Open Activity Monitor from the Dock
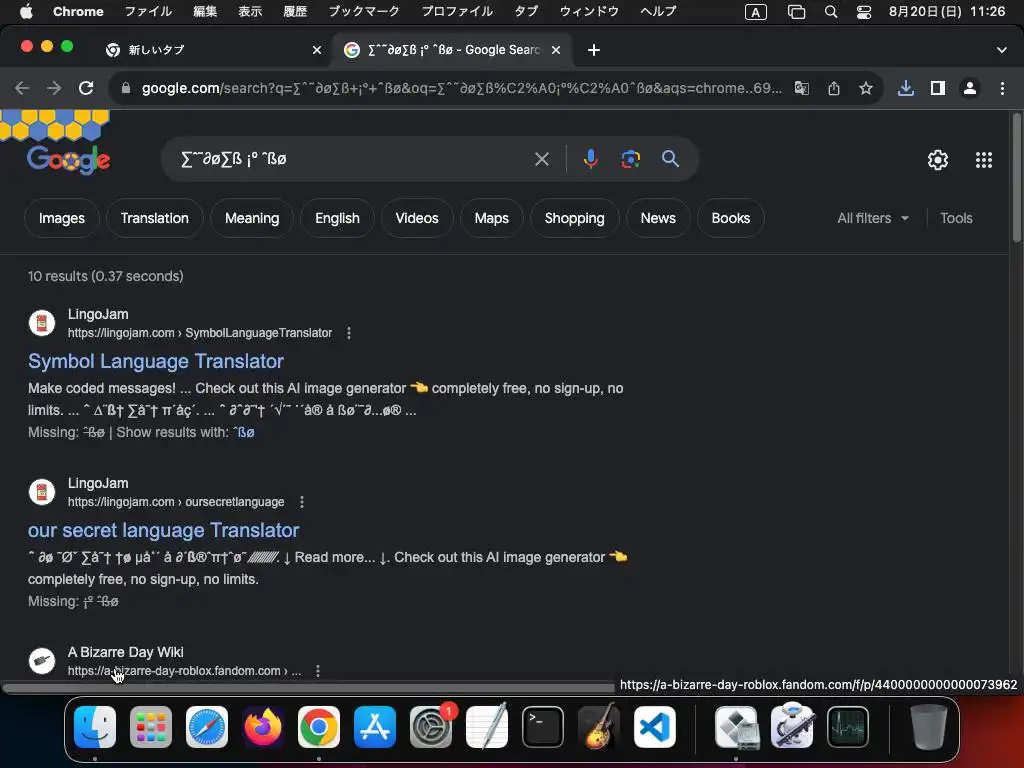 848,727
